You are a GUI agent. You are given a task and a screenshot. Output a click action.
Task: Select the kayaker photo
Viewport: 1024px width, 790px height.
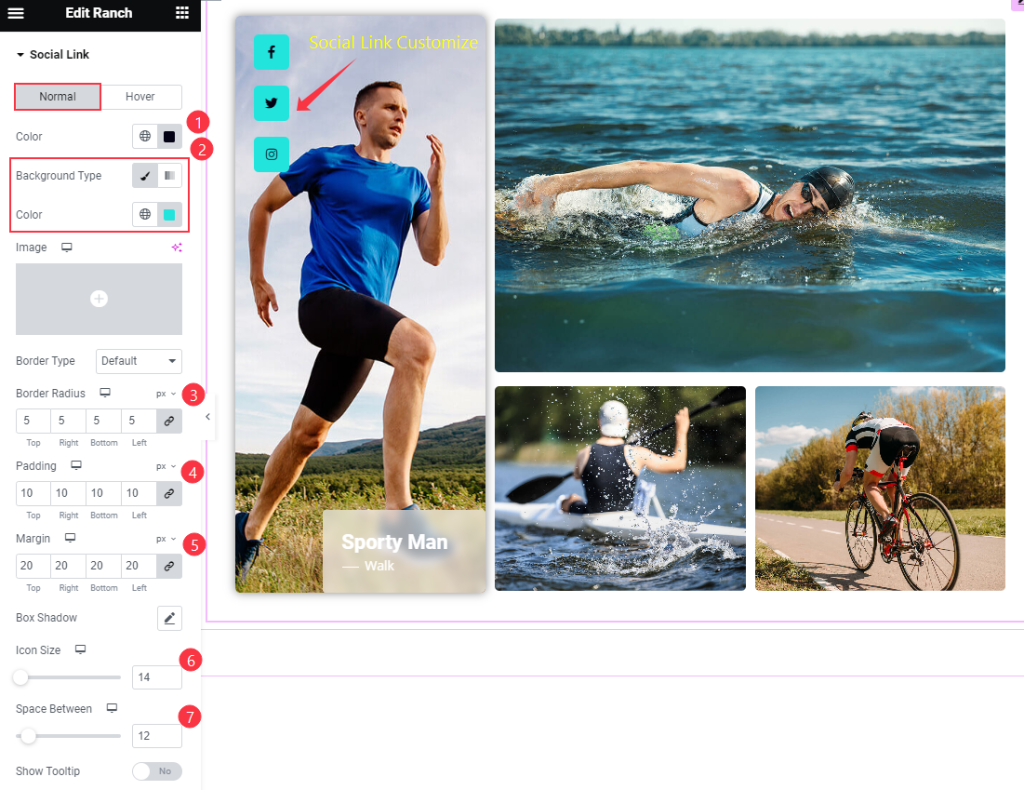(620, 488)
